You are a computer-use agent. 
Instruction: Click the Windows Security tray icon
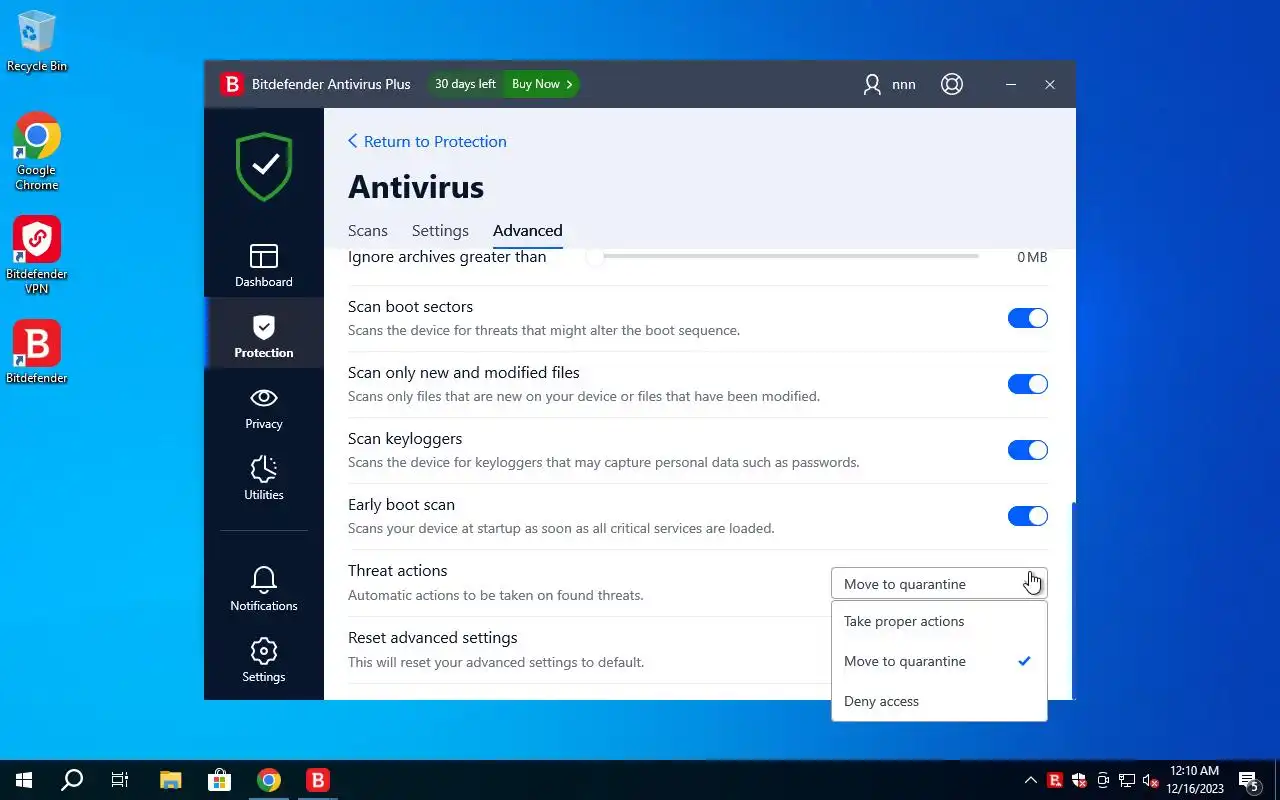[x=1079, y=780]
